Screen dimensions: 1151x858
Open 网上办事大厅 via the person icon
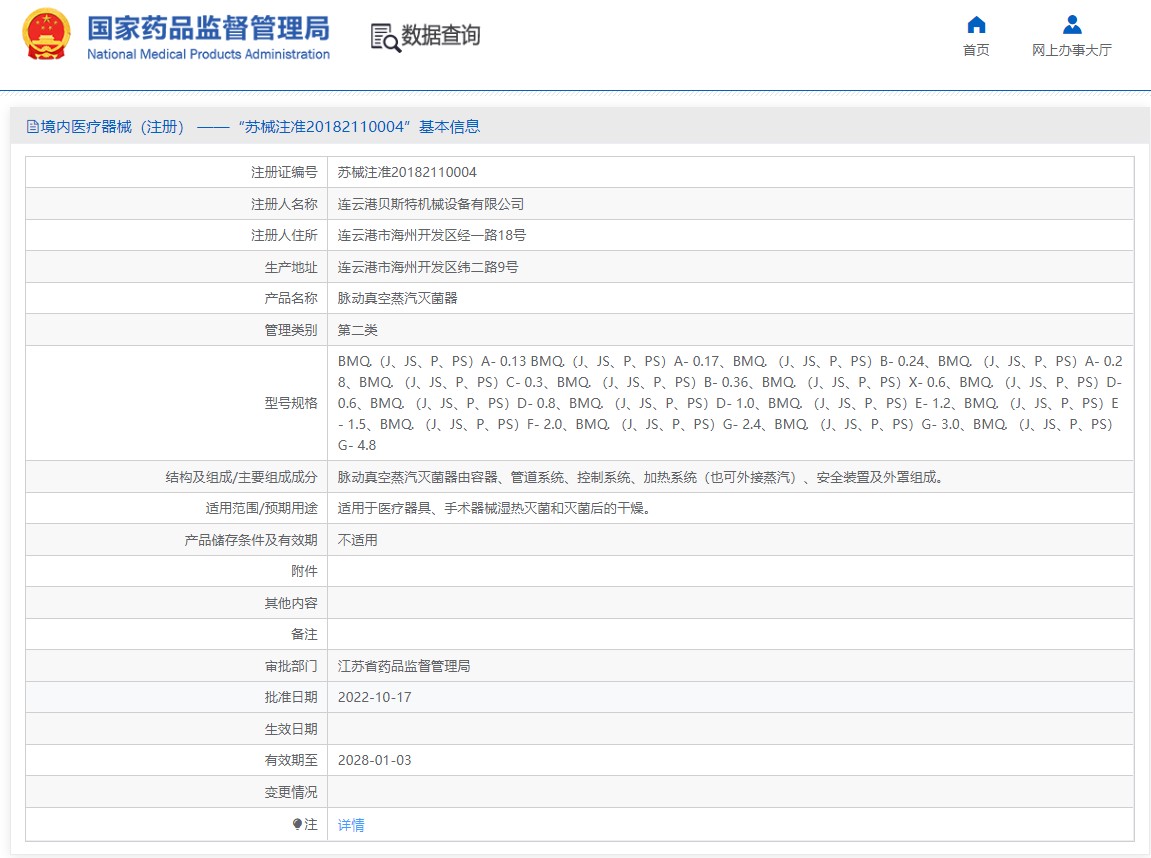[1072, 25]
